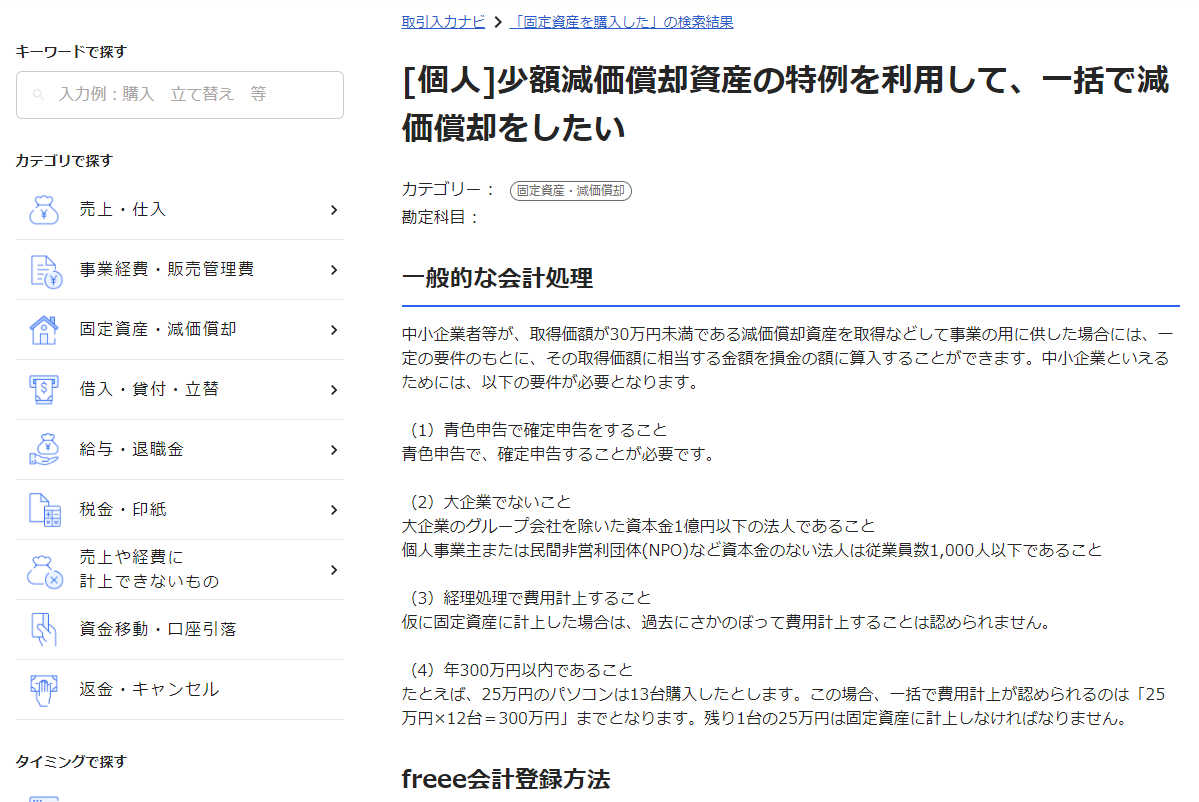Click the money bag icon for 売上・仕入

(x=44, y=209)
